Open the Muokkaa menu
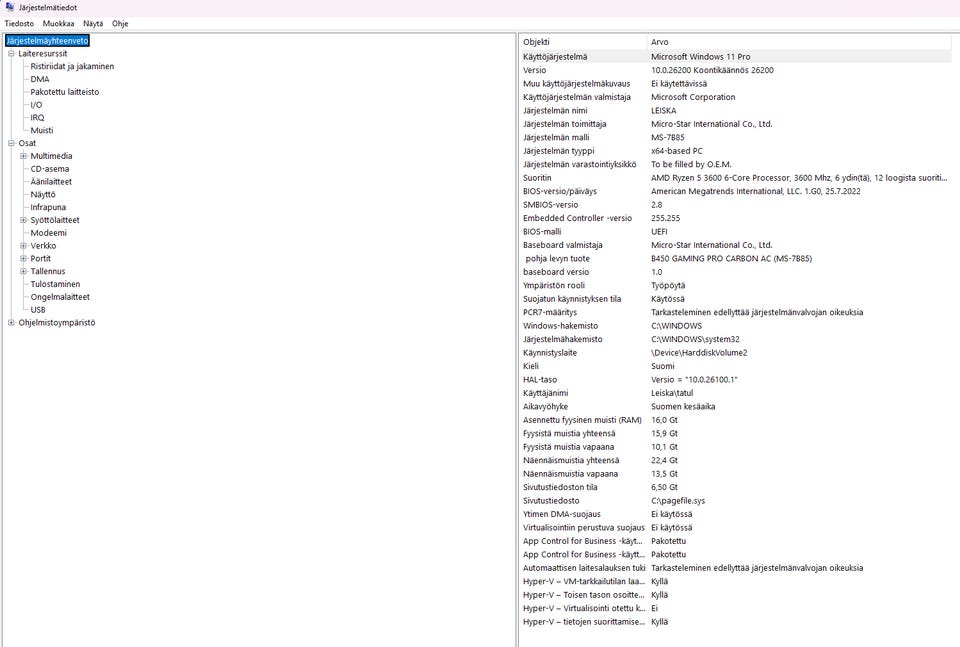The image size is (960, 647). pyautogui.click(x=58, y=23)
